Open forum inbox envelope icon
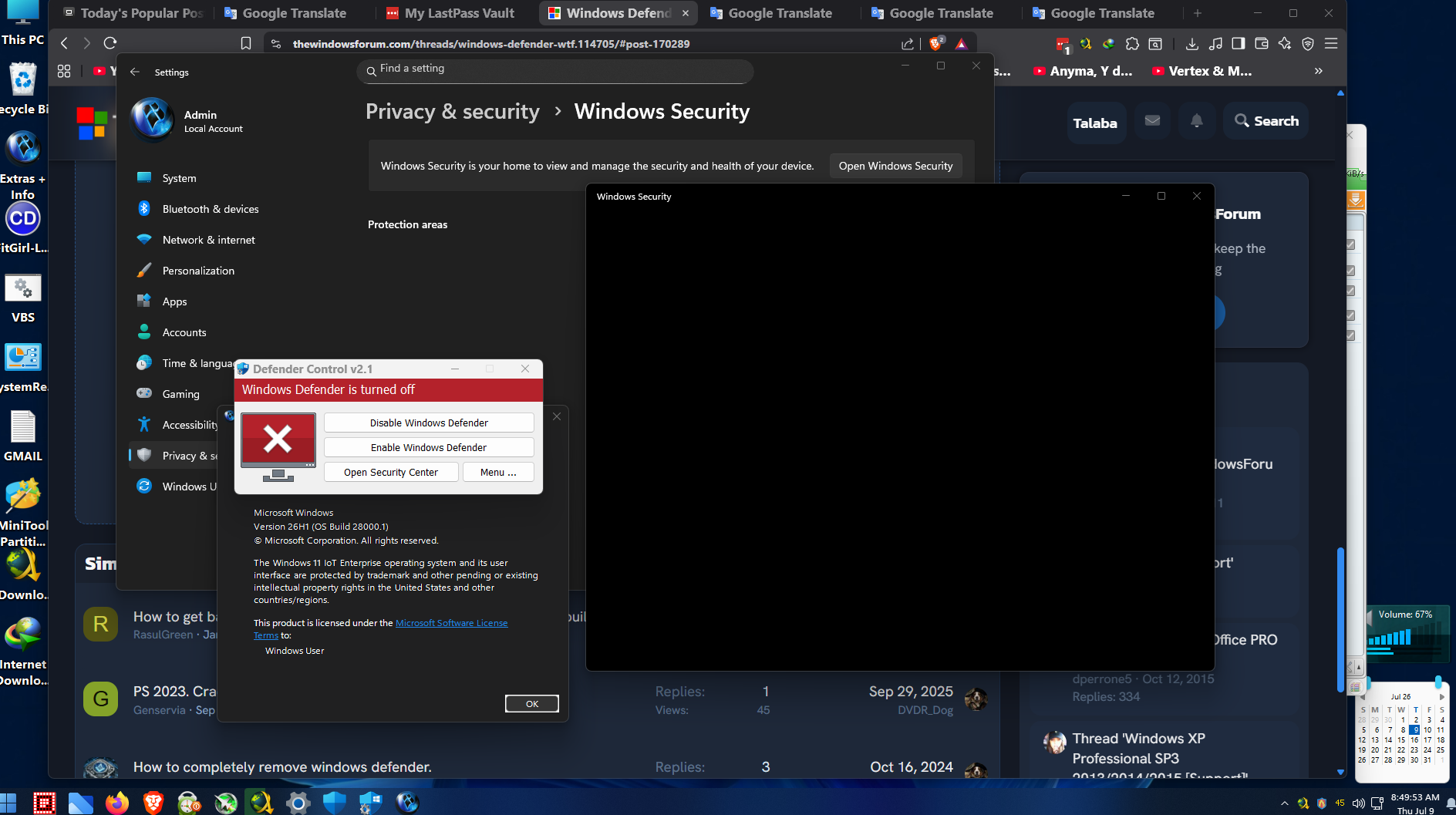Image resolution: width=1456 pixels, height=815 pixels. coord(1152,121)
